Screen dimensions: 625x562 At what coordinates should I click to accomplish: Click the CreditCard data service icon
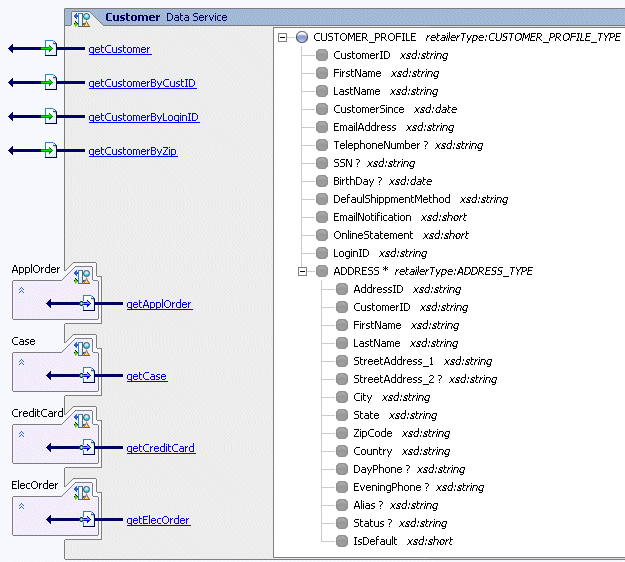(x=82, y=420)
